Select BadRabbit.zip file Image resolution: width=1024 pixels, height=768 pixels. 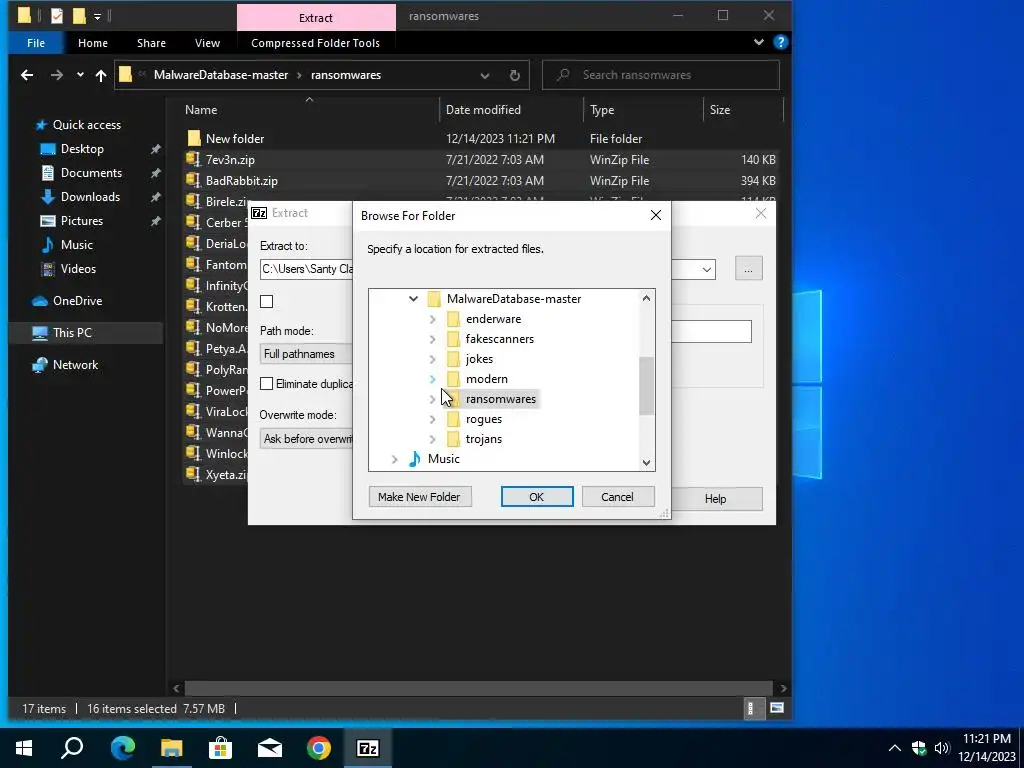[x=242, y=181]
